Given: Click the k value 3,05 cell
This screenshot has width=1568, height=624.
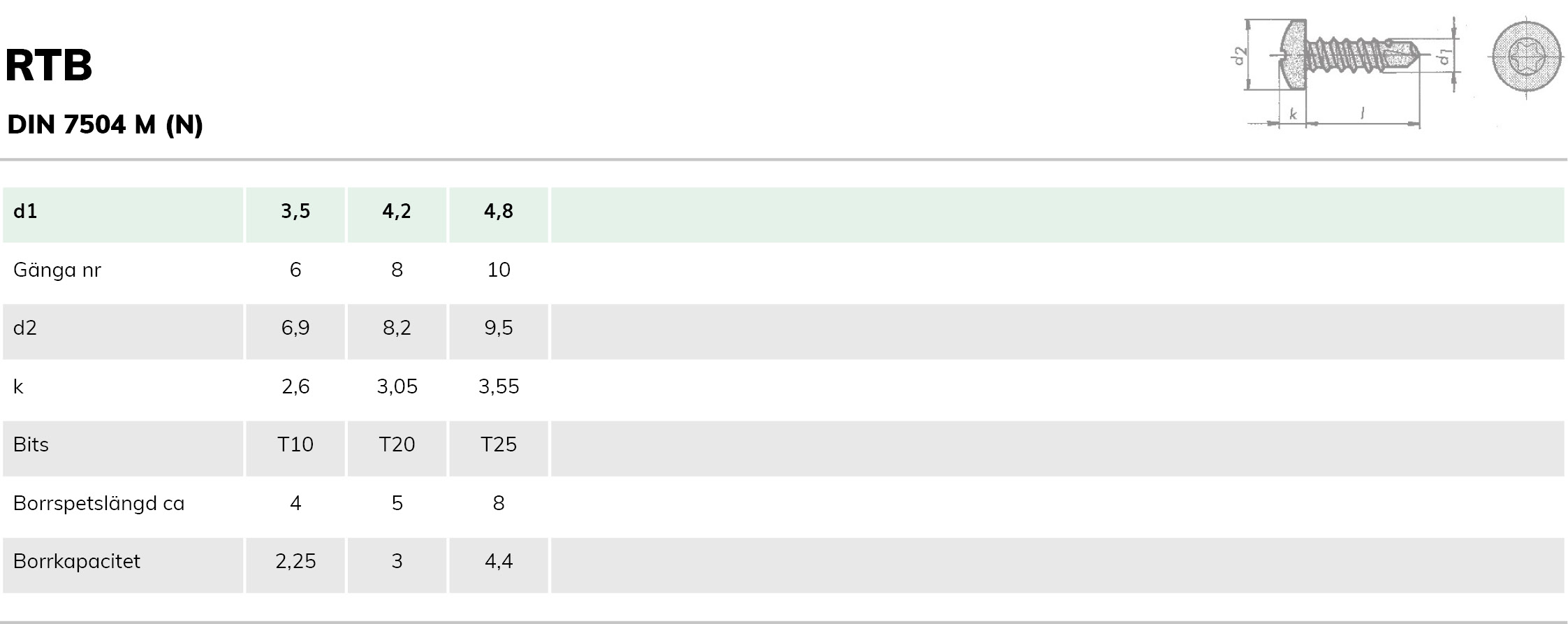Looking at the screenshot, I should click(397, 387).
